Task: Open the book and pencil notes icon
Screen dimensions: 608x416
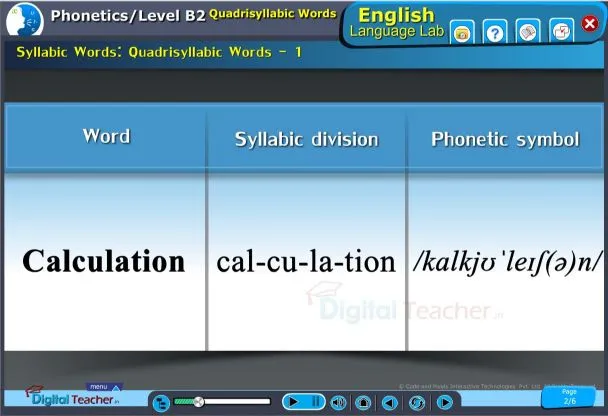Action: coord(528,32)
